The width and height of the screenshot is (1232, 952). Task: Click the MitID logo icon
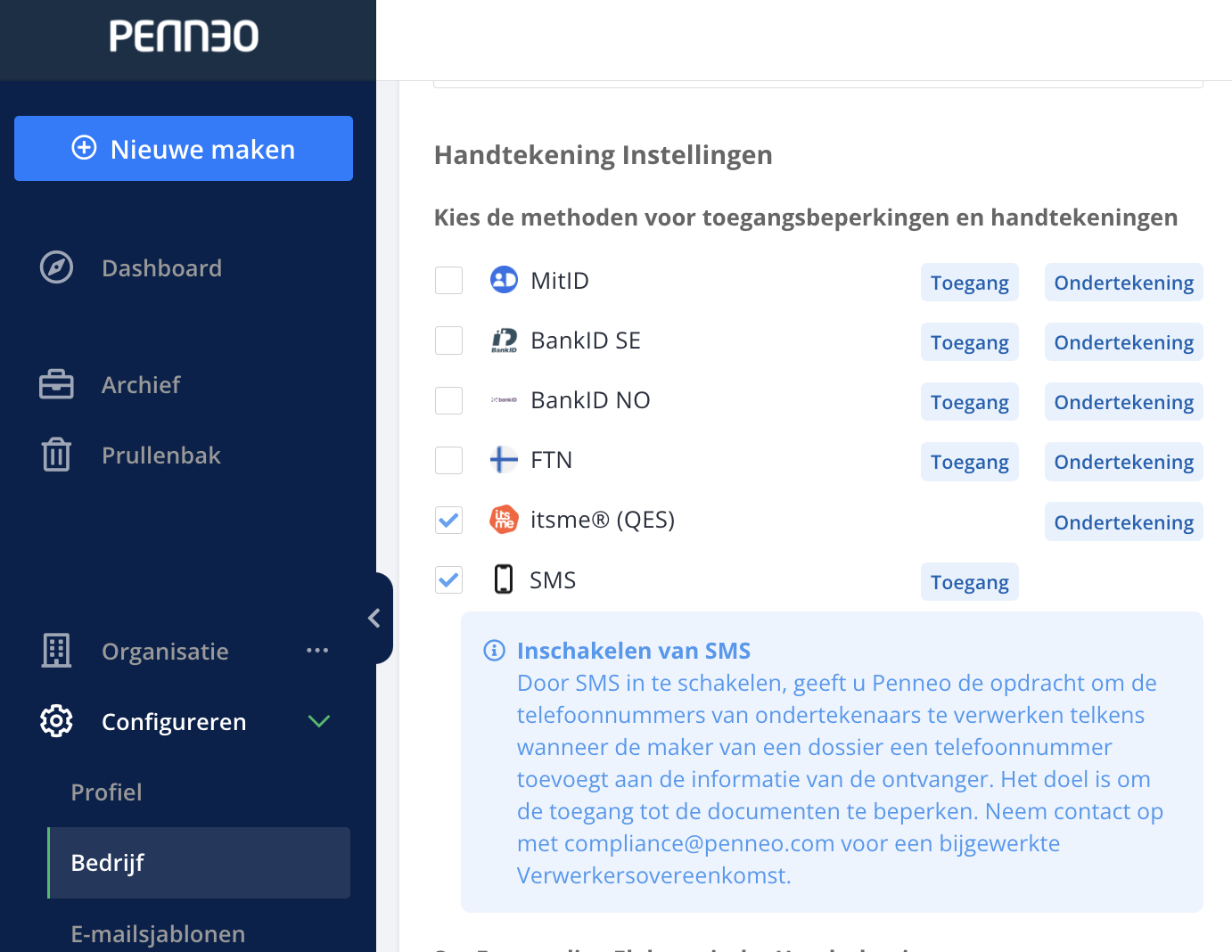504,280
